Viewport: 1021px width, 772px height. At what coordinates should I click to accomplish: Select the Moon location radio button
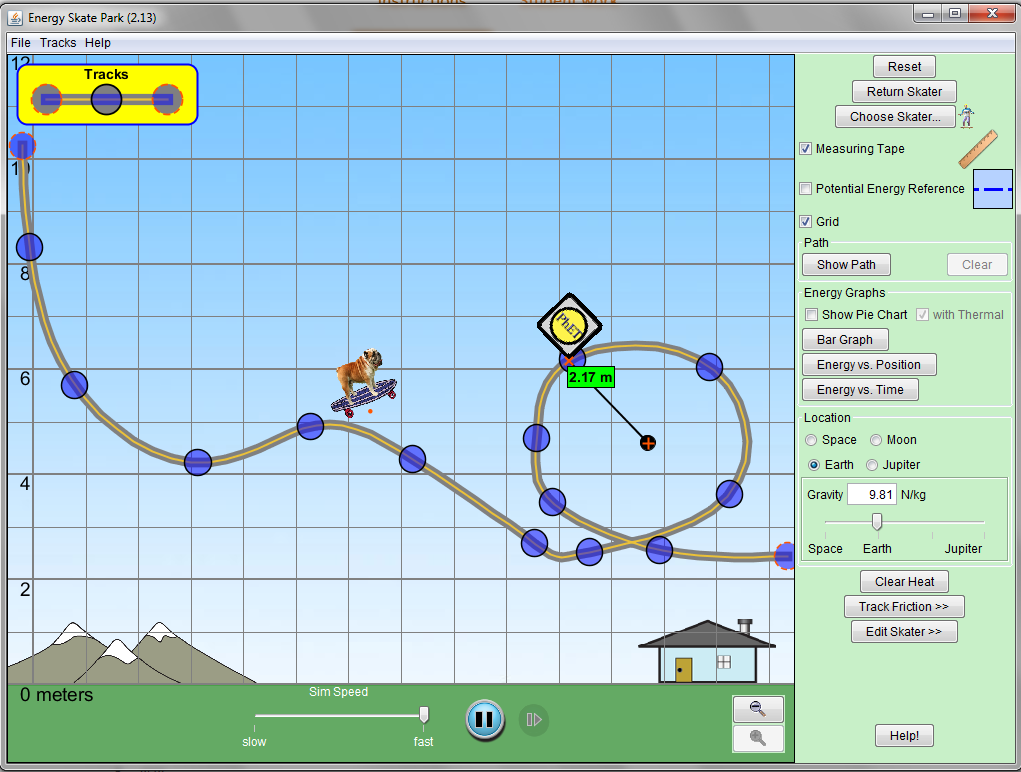click(x=876, y=440)
